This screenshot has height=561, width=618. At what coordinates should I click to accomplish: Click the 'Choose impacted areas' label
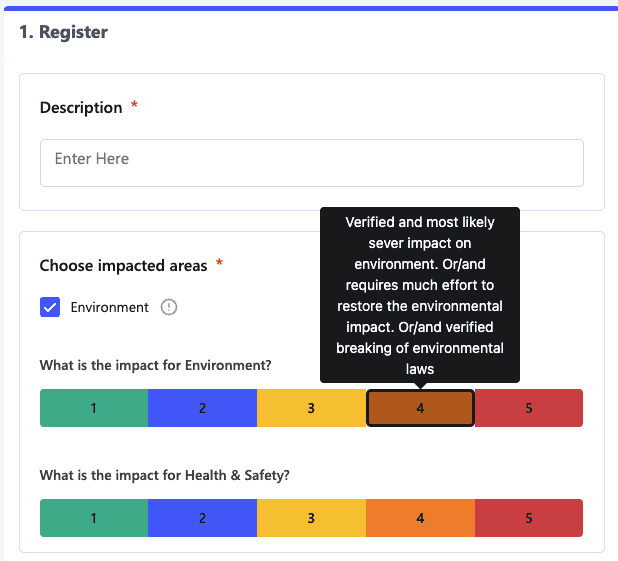tap(123, 265)
